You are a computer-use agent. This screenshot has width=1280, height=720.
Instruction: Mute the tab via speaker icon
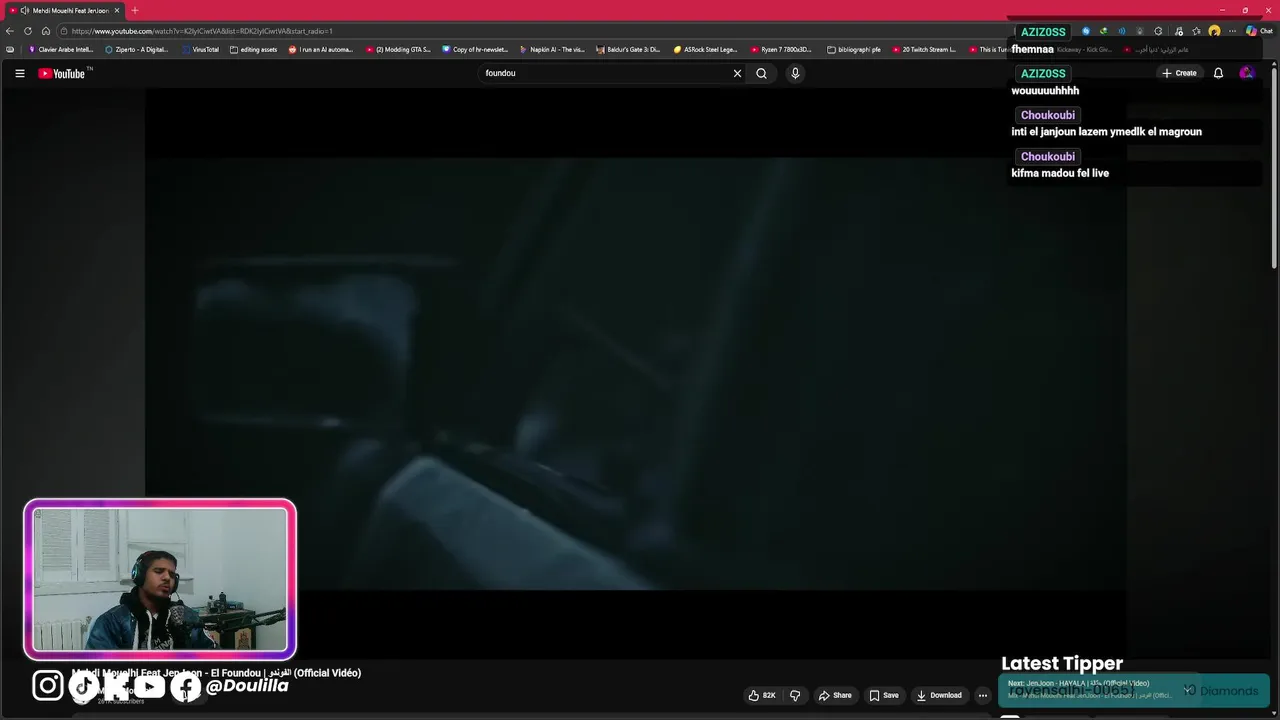tap(24, 10)
